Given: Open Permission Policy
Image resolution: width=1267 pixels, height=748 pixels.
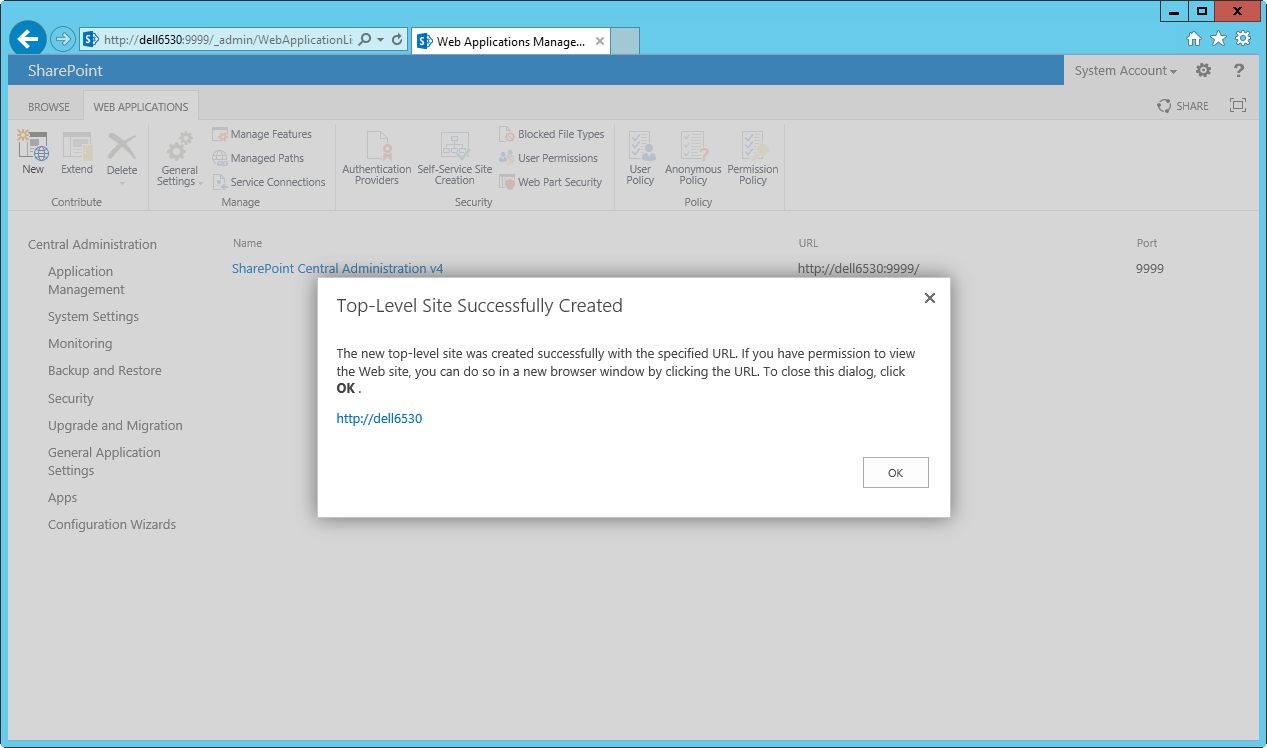Looking at the screenshot, I should 753,158.
